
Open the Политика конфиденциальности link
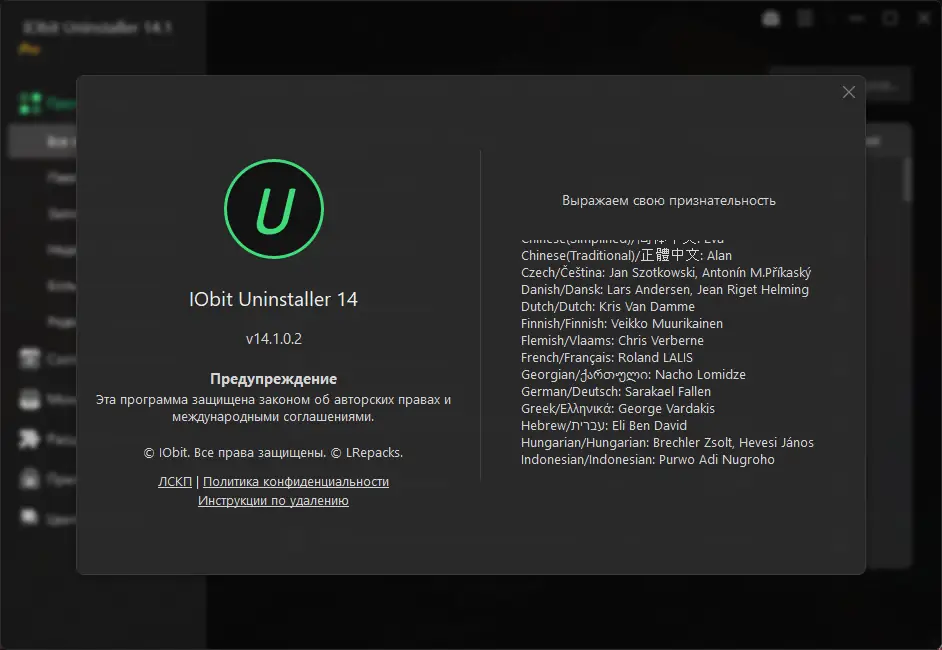[297, 481]
